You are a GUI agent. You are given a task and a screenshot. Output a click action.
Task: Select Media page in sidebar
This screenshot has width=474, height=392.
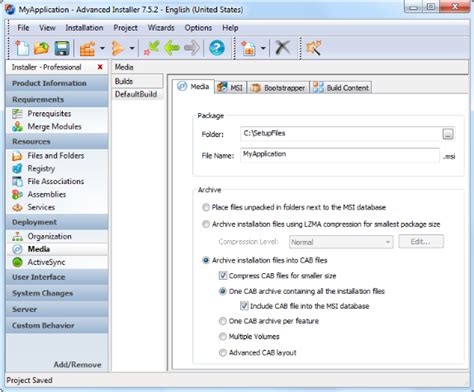57,249
